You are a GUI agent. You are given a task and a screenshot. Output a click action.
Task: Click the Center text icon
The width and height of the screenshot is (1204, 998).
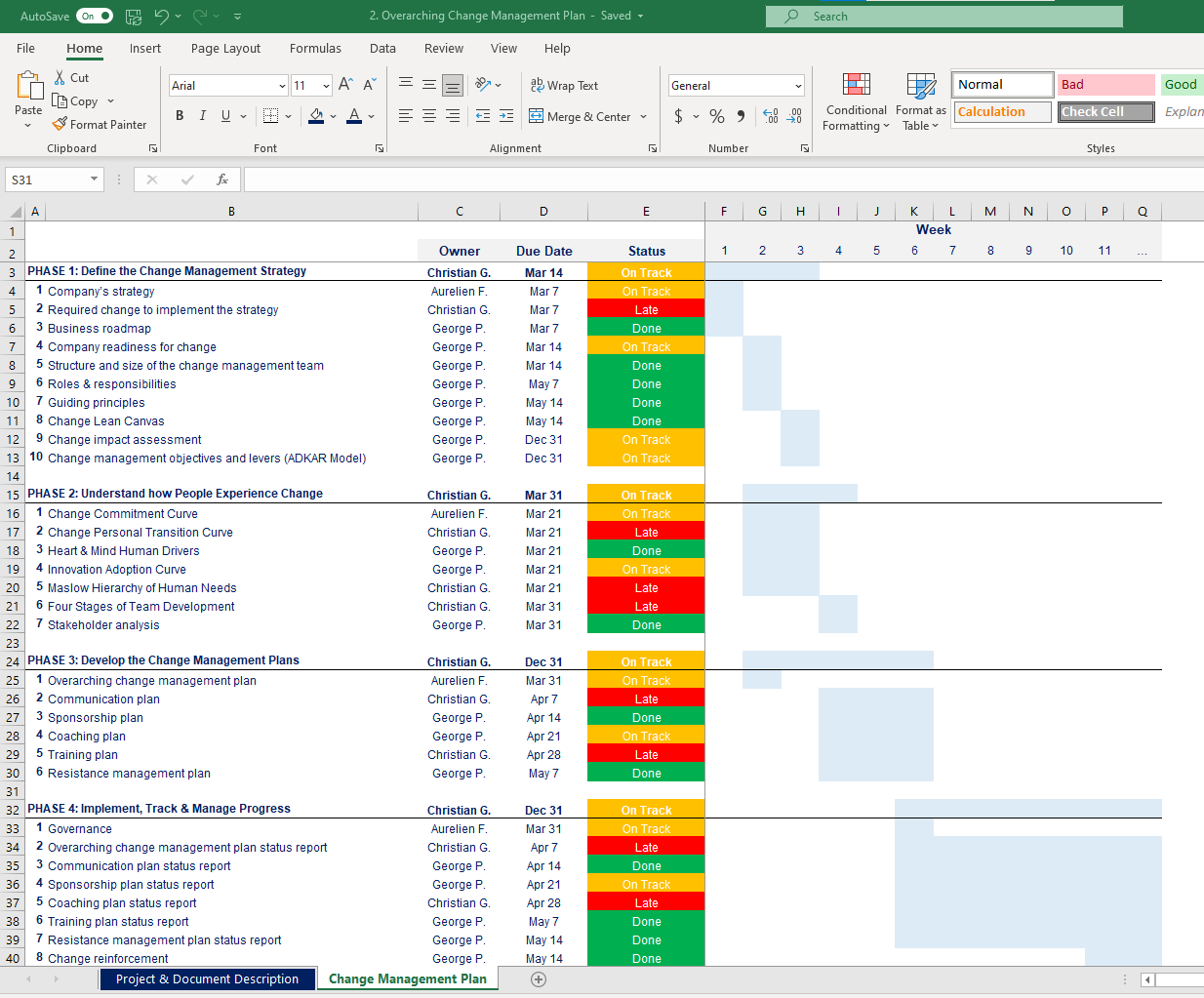[429, 116]
